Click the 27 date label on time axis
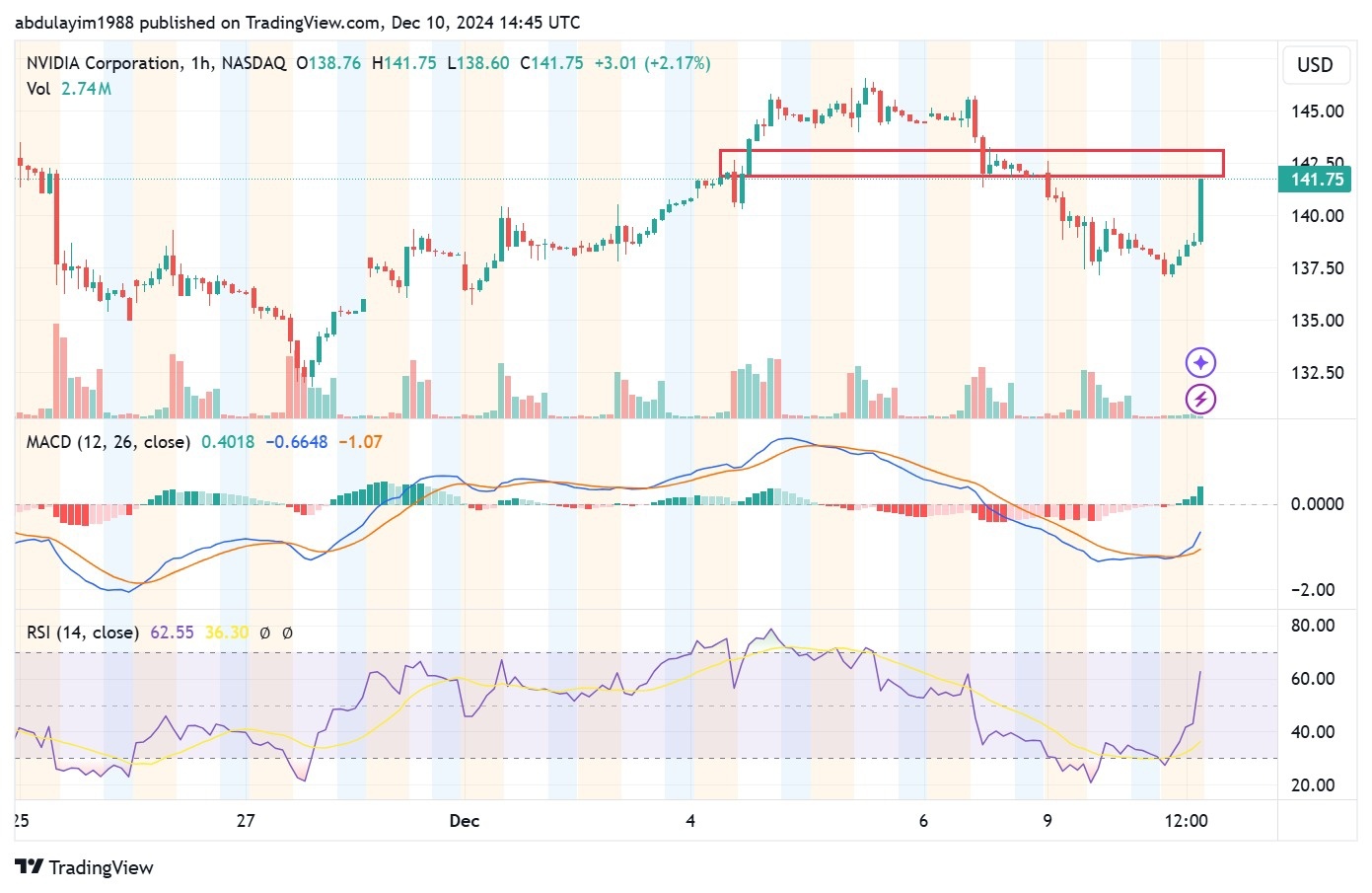The height and width of the screenshot is (893, 1372). click(x=246, y=821)
